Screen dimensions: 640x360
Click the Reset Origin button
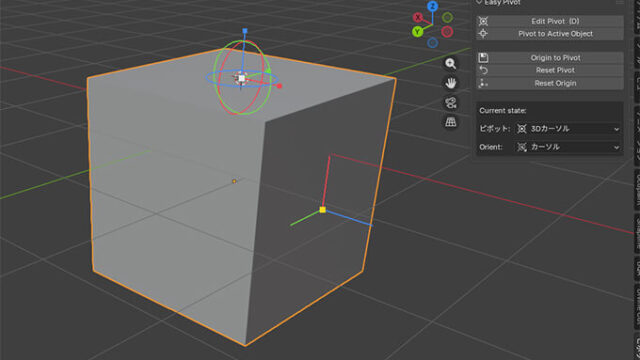[550, 83]
